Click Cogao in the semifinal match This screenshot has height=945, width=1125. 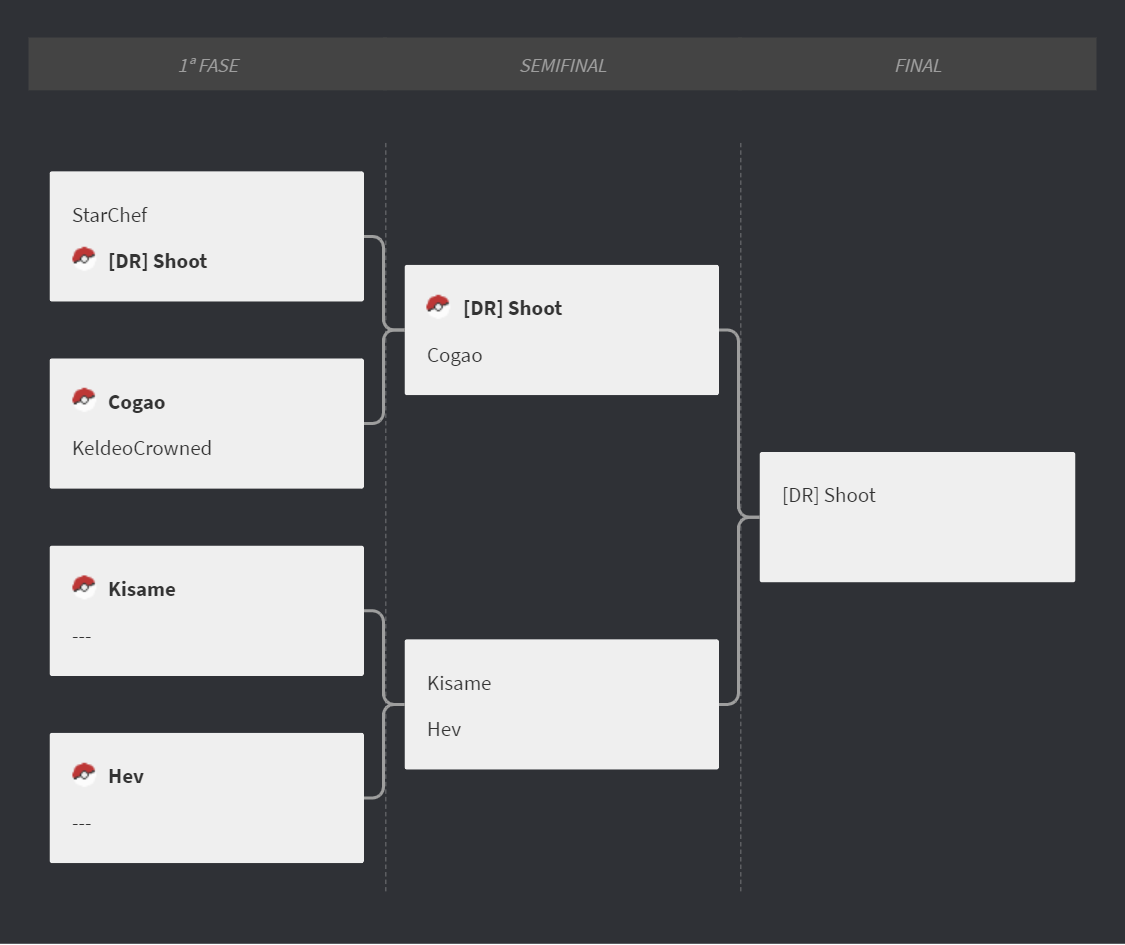coord(454,356)
